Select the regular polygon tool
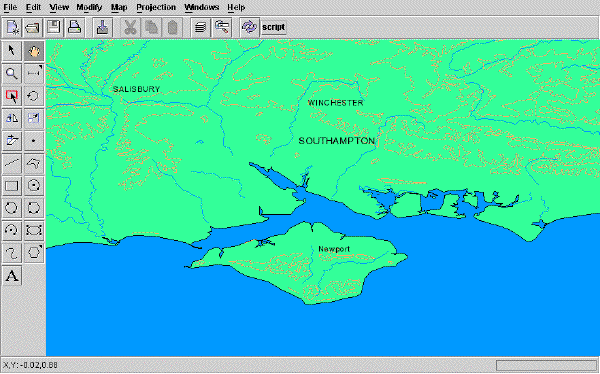 (34, 253)
